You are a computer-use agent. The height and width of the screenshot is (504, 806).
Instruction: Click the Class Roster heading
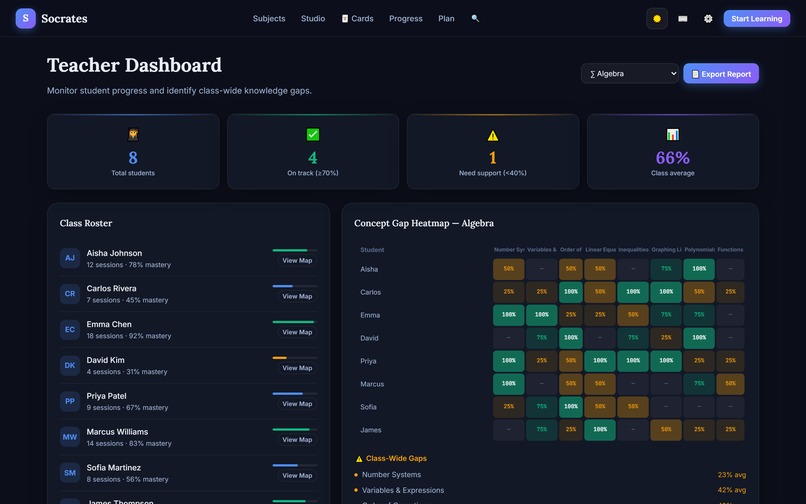pos(86,223)
